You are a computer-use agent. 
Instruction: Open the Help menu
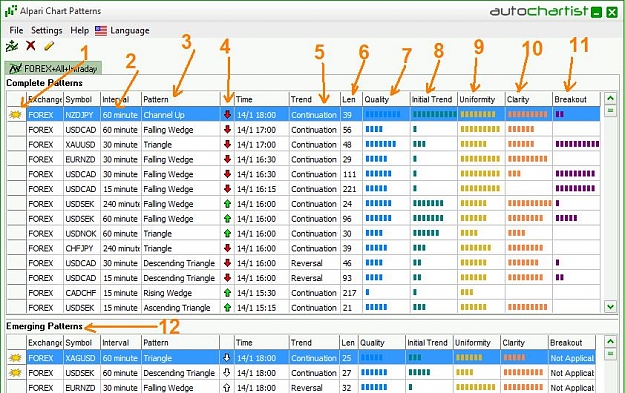coord(79,31)
